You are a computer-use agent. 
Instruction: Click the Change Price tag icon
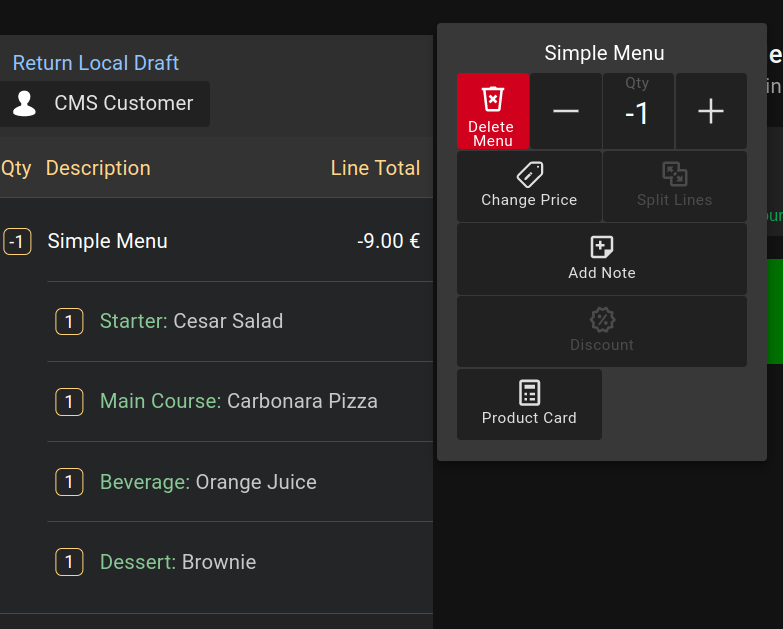pyautogui.click(x=529, y=175)
